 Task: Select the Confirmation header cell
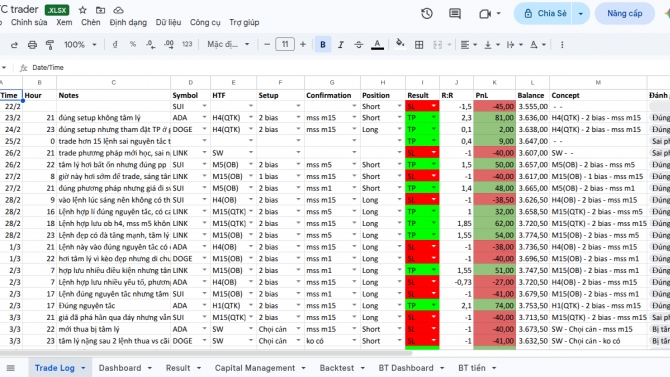point(332,95)
